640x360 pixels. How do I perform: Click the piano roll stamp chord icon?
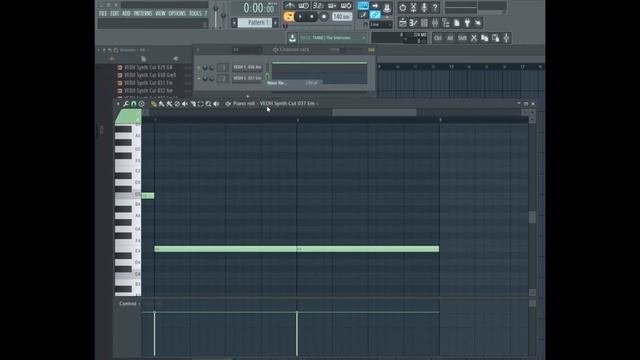[142, 104]
